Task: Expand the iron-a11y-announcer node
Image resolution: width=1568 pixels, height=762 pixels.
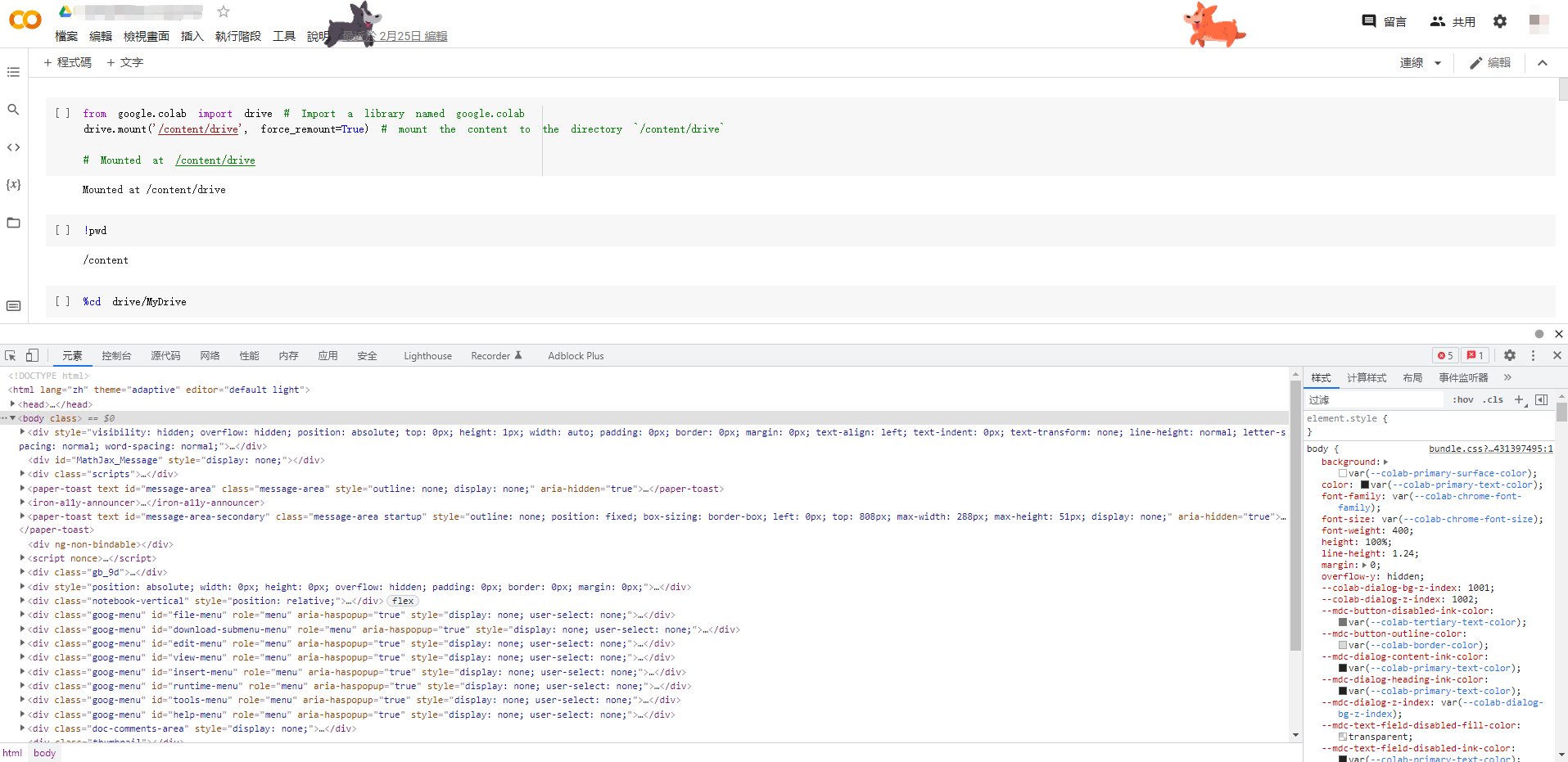Action: pyautogui.click(x=22, y=503)
